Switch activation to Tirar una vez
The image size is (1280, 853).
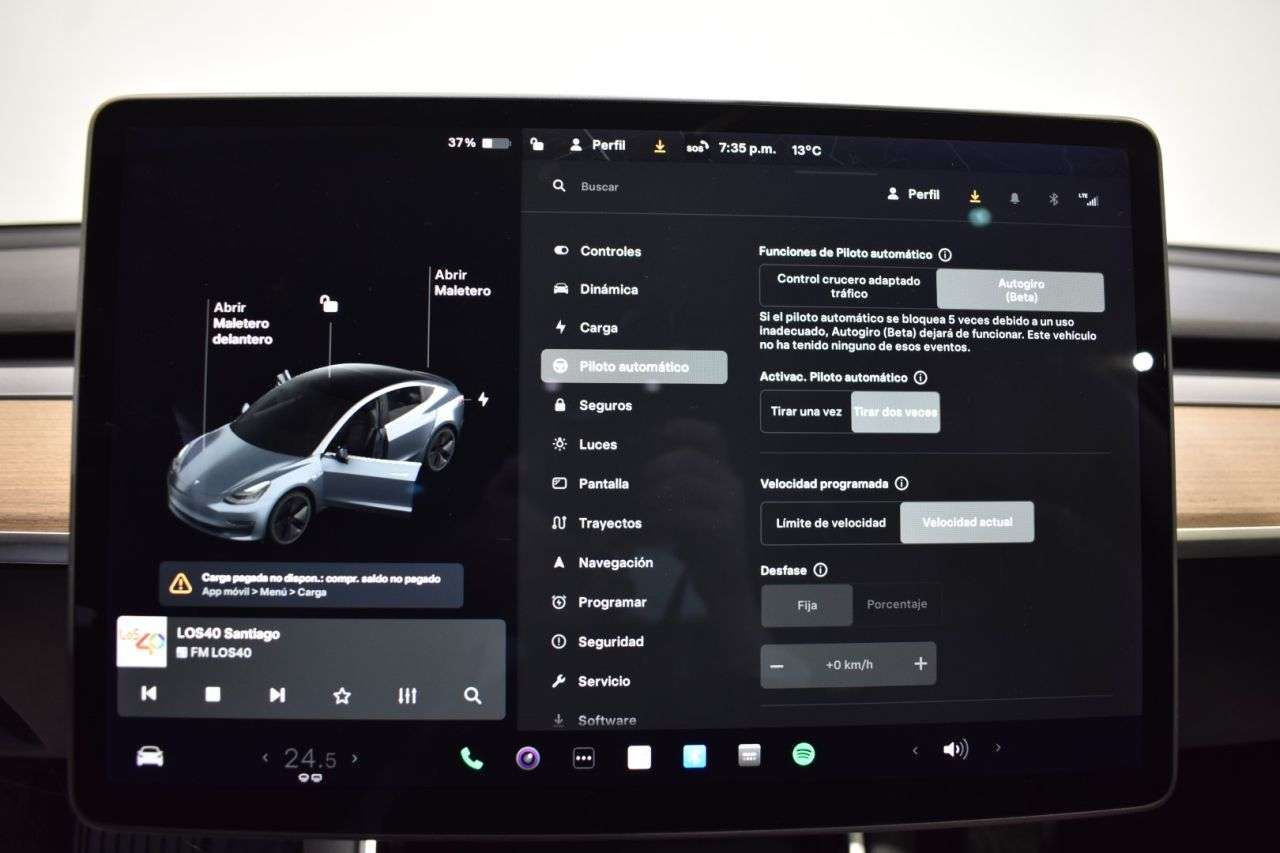point(804,411)
